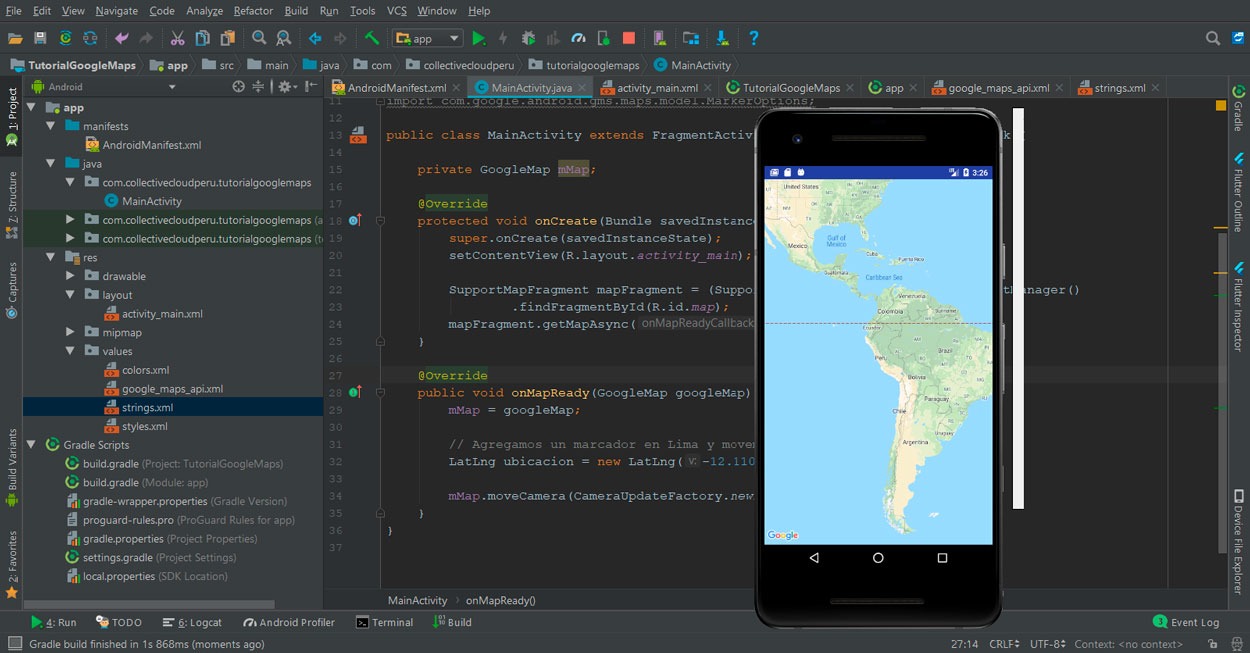
Task: Click the Android Profiler gauge icon in toolbar
Action: (x=578, y=38)
